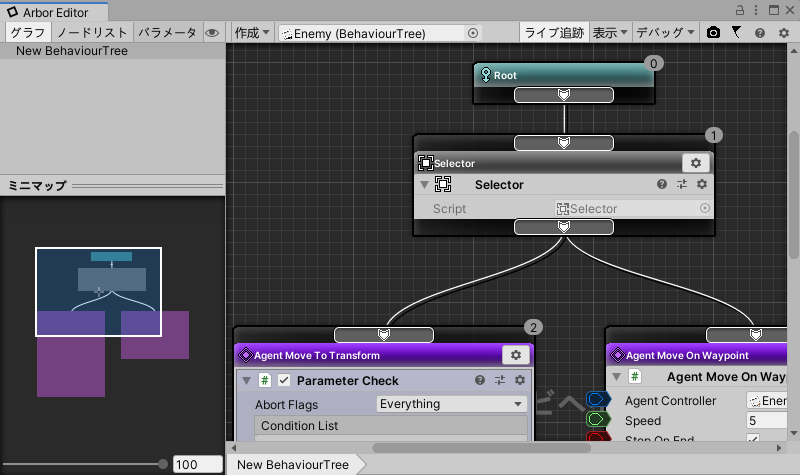The height and width of the screenshot is (475, 800).
Task: Open Arbor Editor settings gear in toolbar
Action: [781, 33]
